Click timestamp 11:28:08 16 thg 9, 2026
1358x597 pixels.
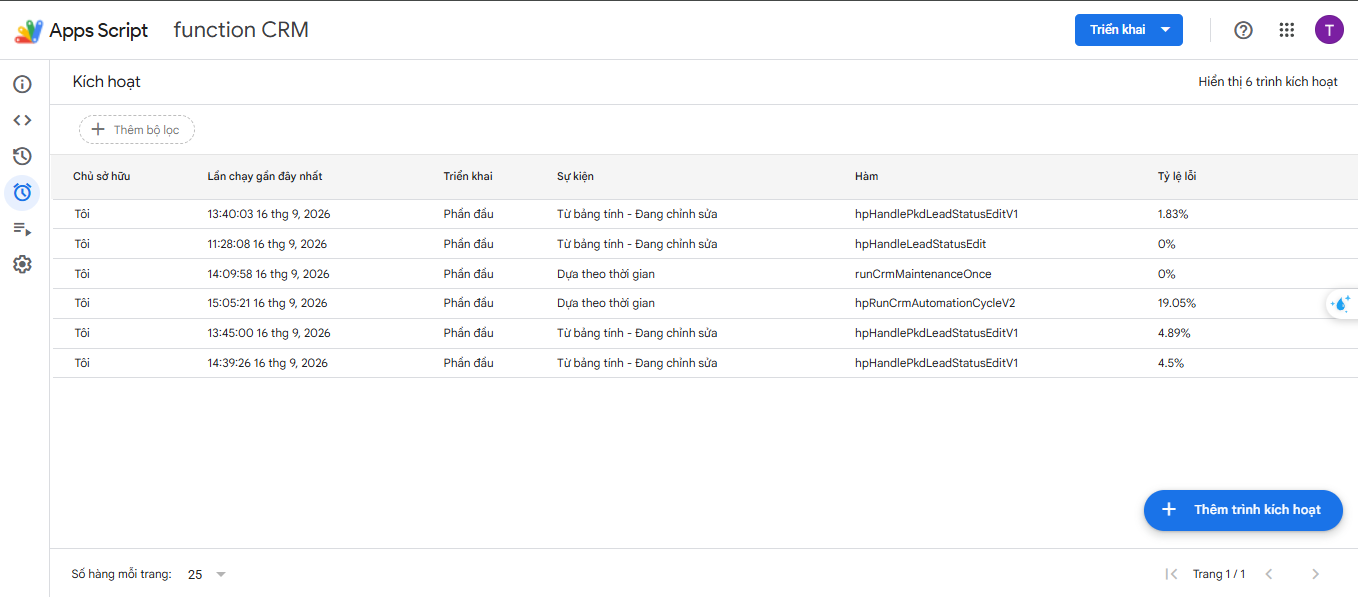click(267, 244)
